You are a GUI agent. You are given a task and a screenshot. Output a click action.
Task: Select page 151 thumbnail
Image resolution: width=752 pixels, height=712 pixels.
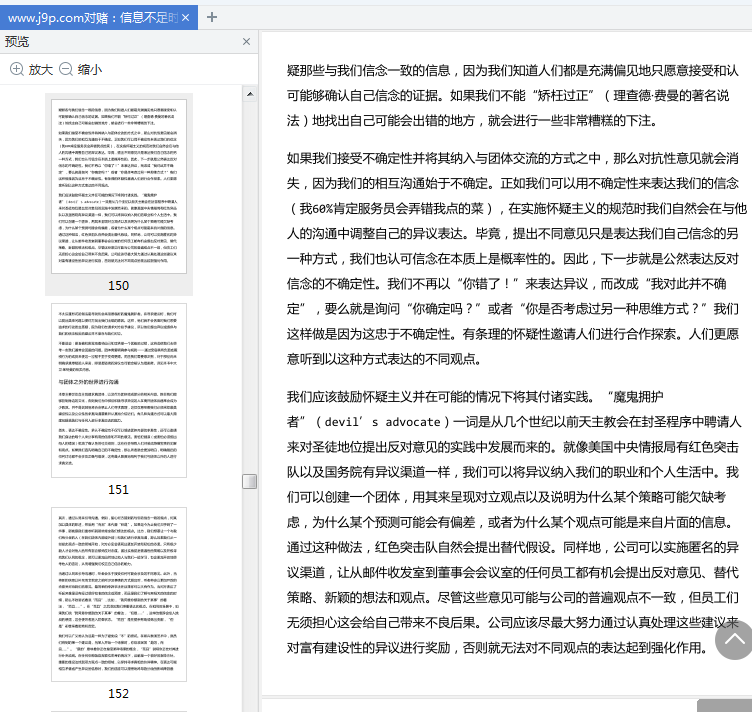(119, 390)
